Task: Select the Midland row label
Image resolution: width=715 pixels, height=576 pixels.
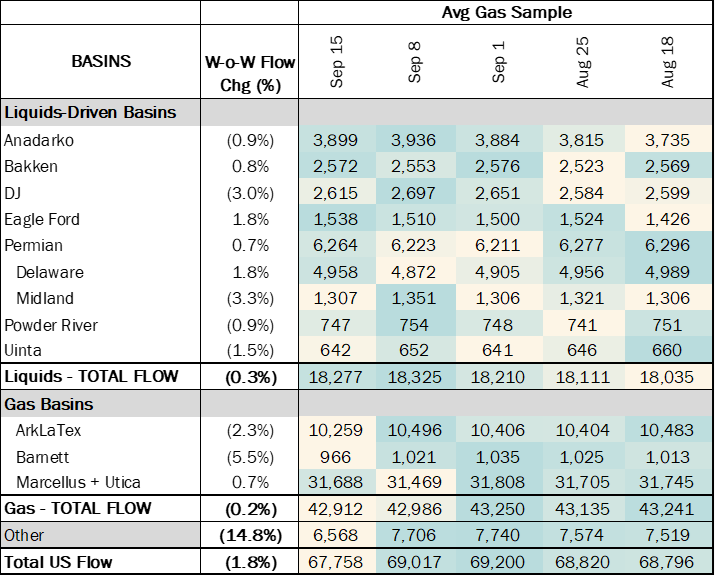Action: tap(45, 298)
